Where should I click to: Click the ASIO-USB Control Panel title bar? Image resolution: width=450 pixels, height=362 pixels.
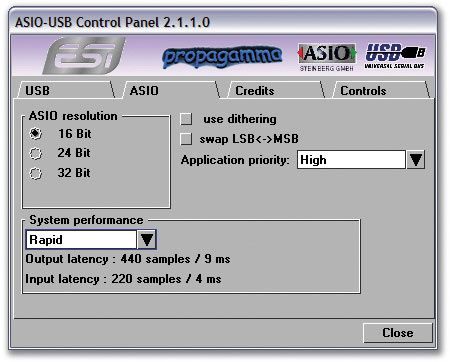tap(223, 22)
